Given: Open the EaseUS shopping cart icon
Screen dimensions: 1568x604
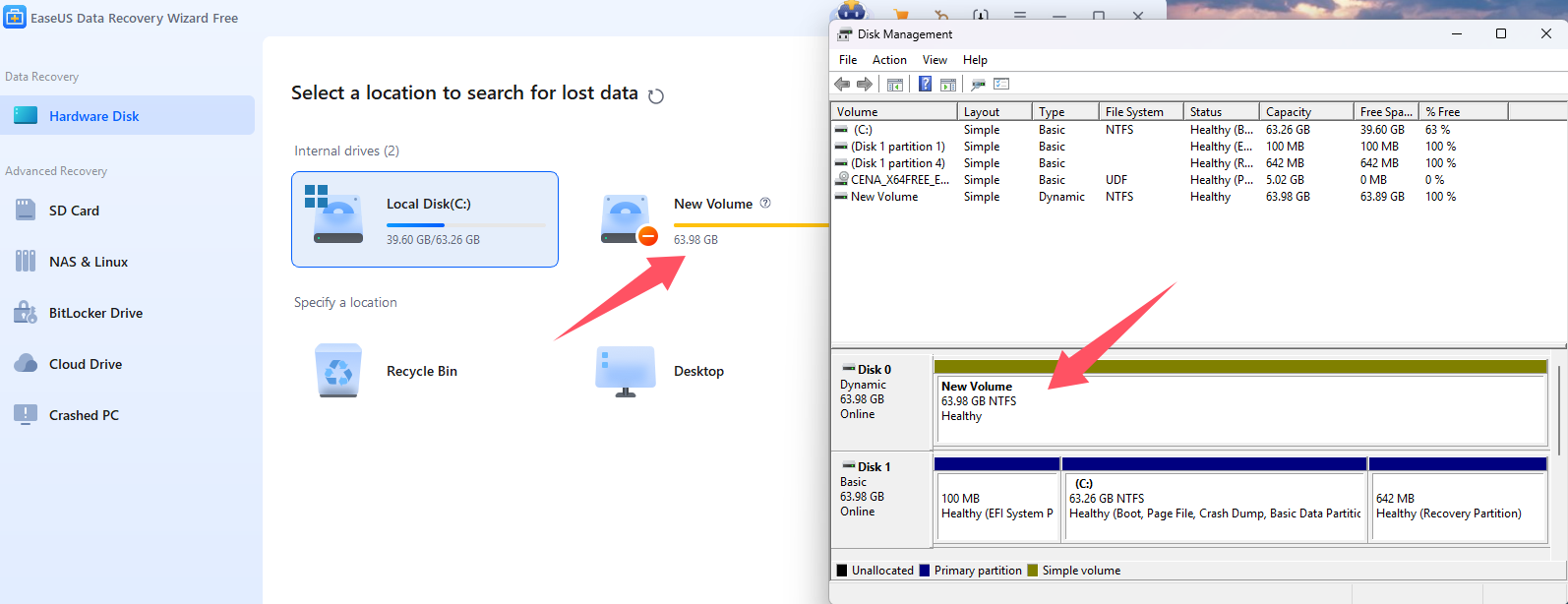Looking at the screenshot, I should click(900, 14).
